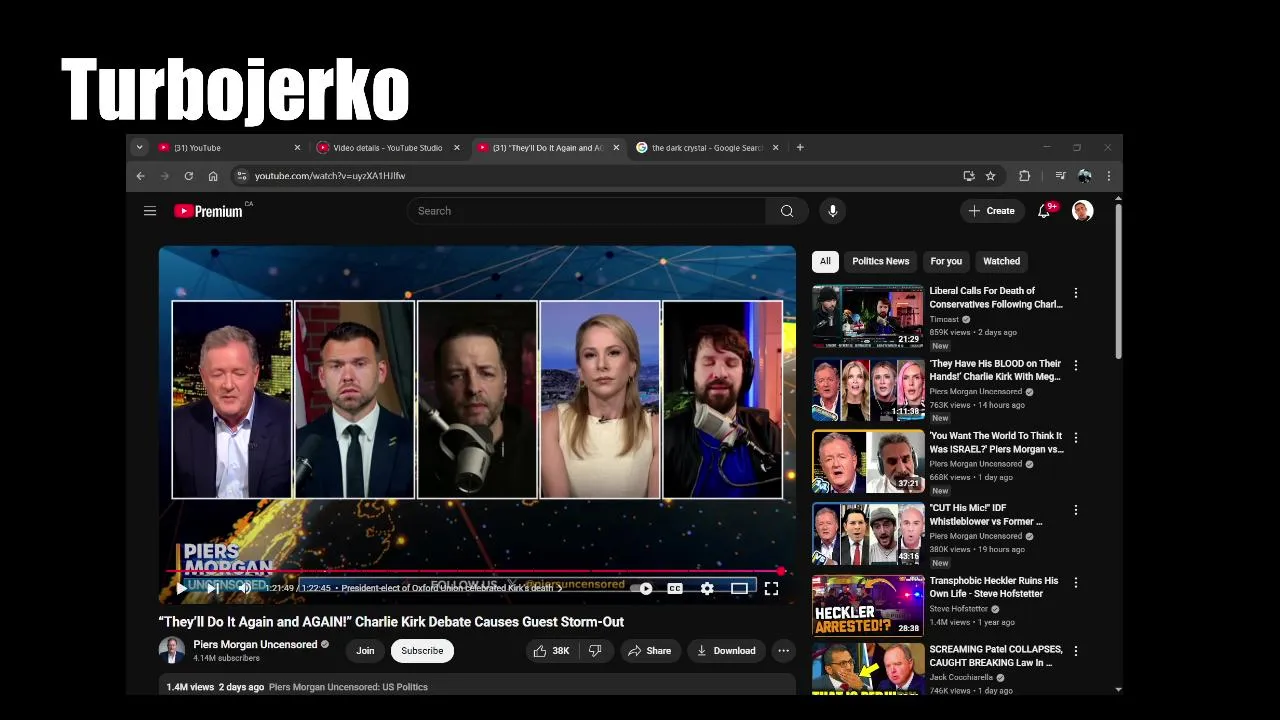Go back with browser back arrow
1280x720 pixels.
click(141, 176)
